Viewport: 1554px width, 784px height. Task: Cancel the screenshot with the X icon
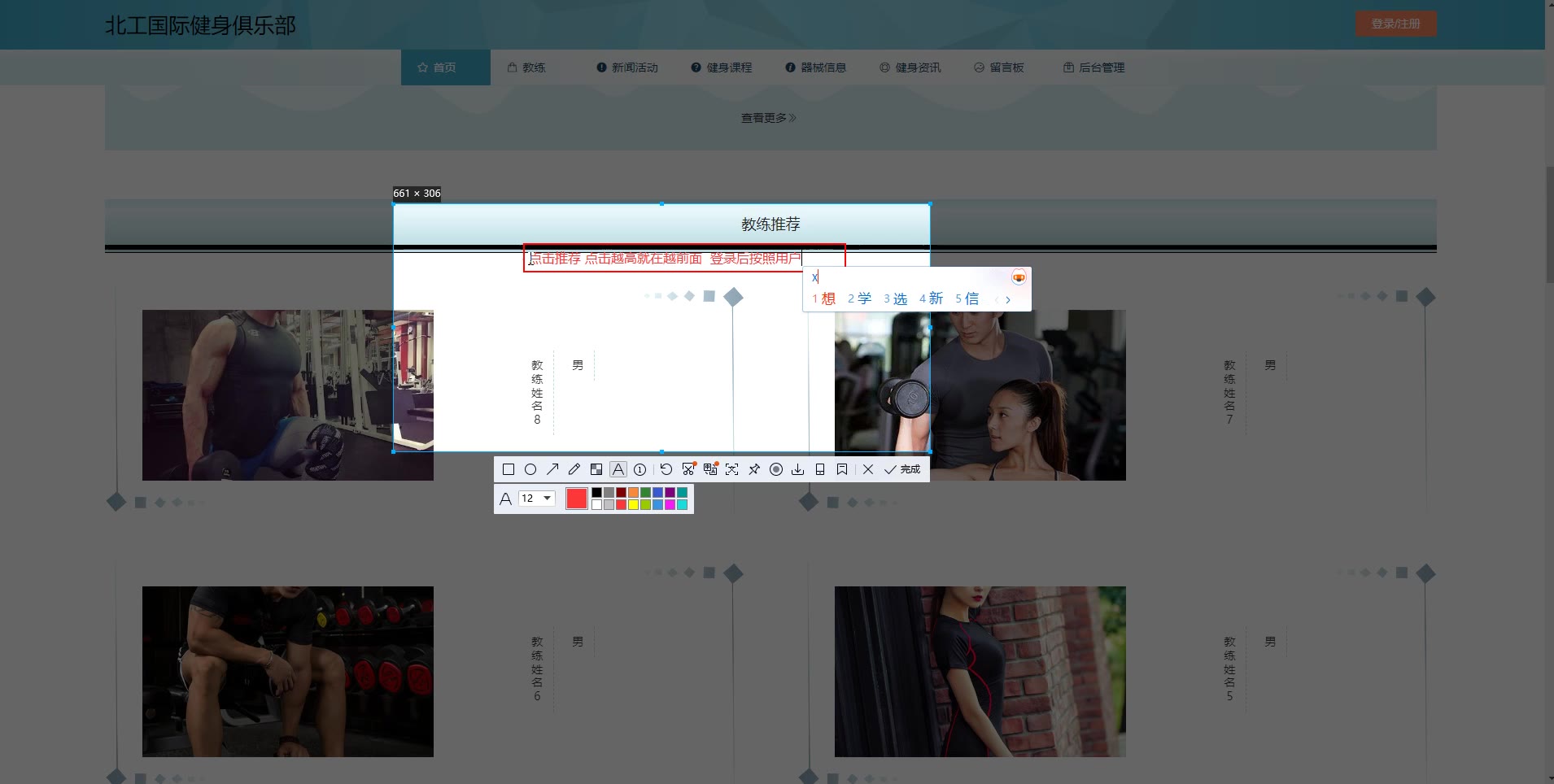tap(868, 469)
